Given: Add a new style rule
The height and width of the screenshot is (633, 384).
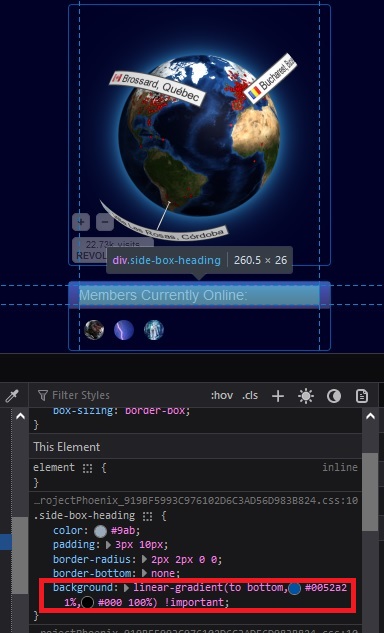Looking at the screenshot, I should coord(278,396).
